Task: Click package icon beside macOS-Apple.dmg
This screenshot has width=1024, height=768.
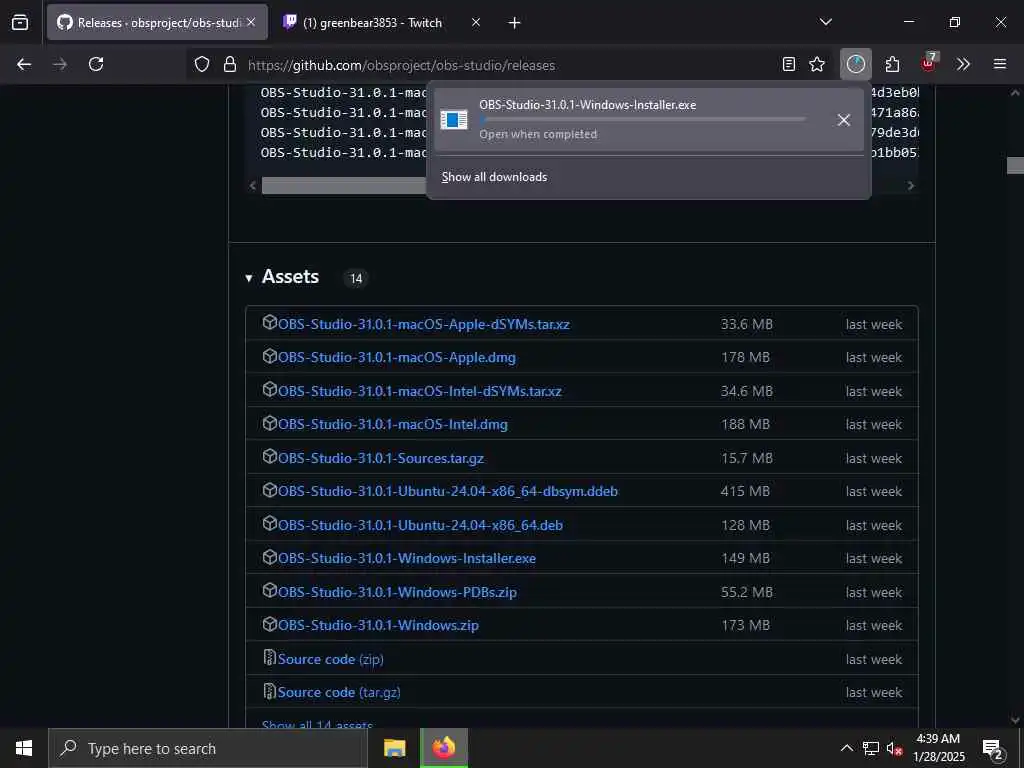Action: click(x=270, y=356)
